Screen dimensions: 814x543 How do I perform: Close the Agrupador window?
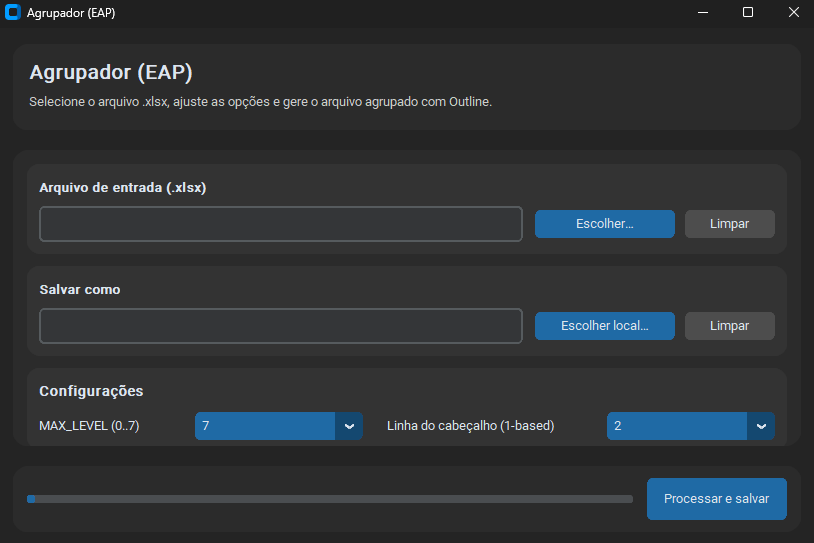794,12
